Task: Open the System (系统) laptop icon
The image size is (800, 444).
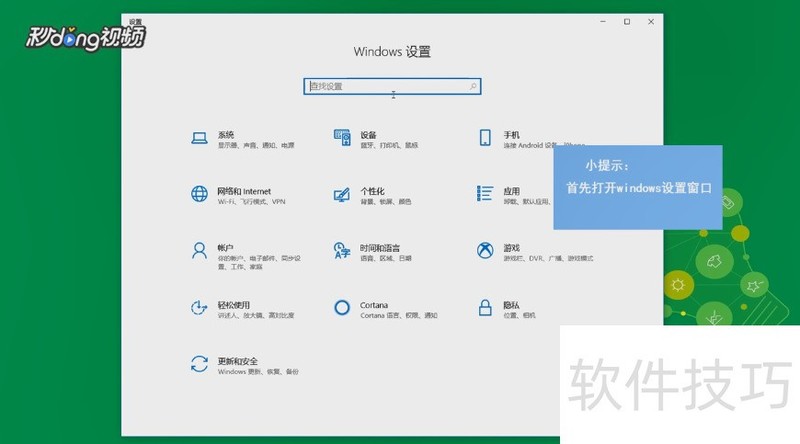Action: [199, 138]
